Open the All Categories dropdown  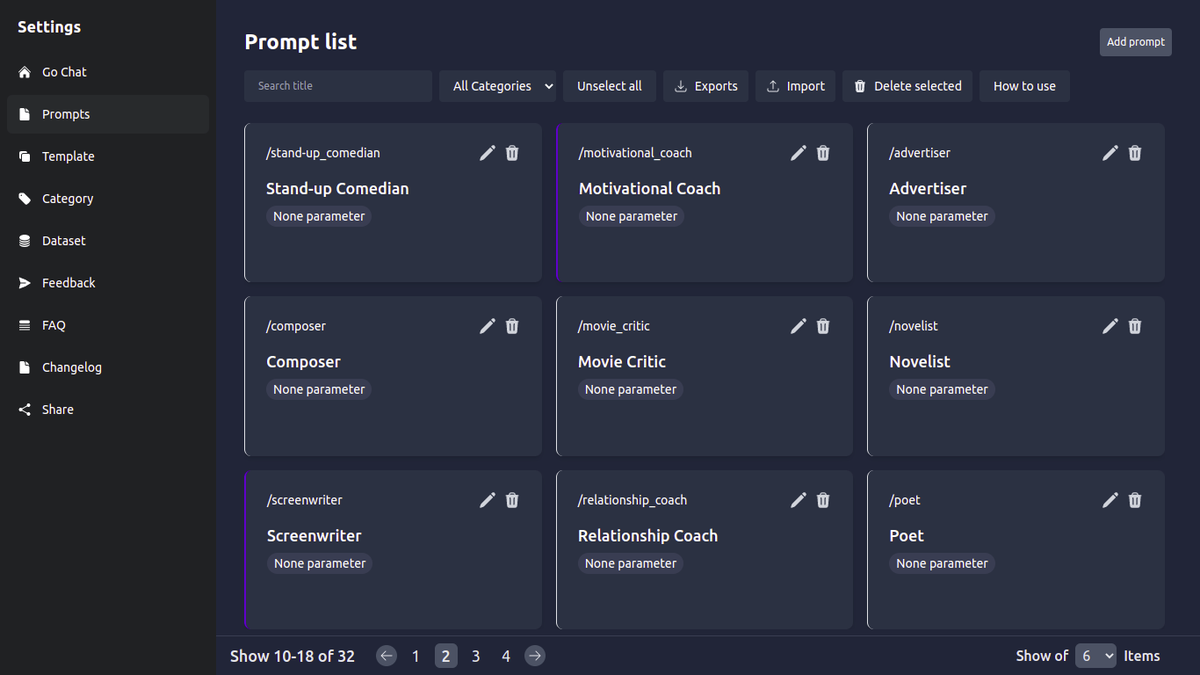497,86
